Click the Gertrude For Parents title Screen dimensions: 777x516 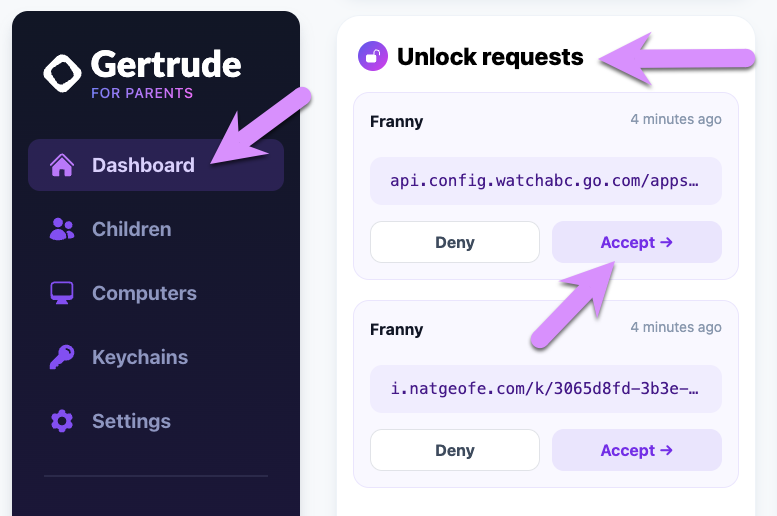coord(166,73)
